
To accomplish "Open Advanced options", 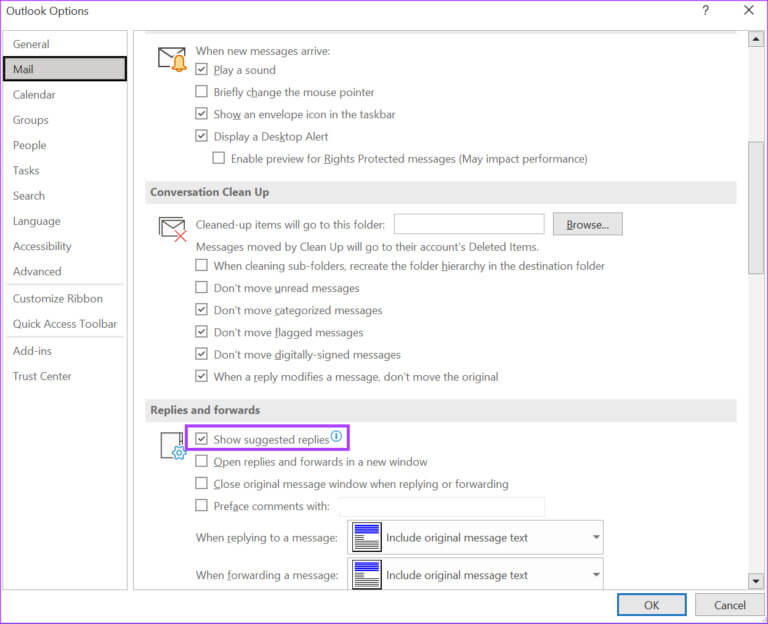I will (x=65, y=271).
